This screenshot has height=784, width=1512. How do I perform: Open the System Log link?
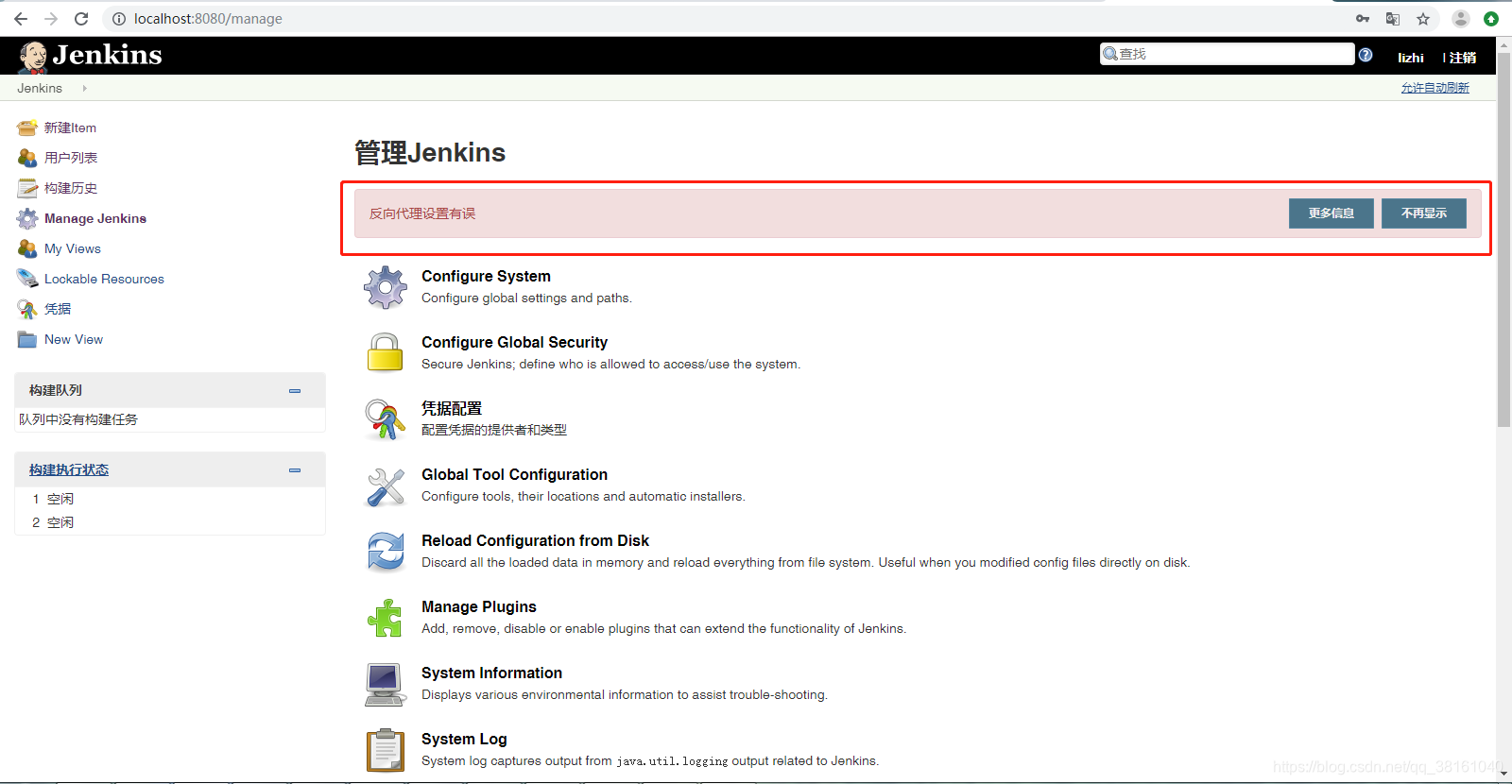(x=464, y=739)
